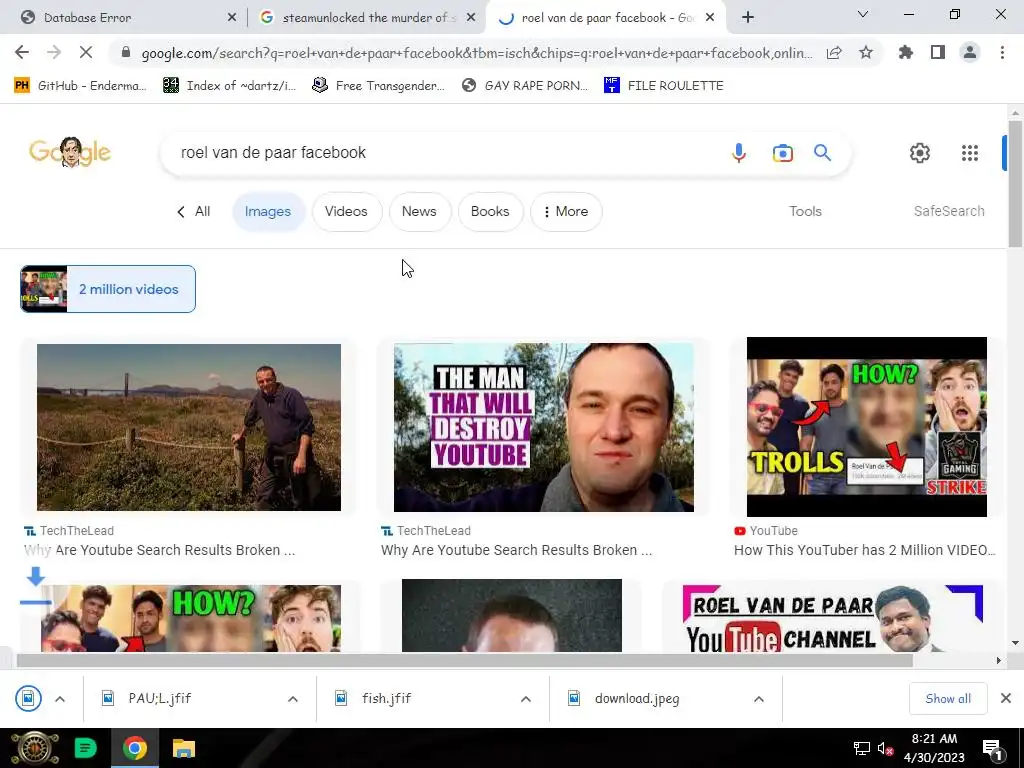Bookmark this page with star icon

[866, 53]
